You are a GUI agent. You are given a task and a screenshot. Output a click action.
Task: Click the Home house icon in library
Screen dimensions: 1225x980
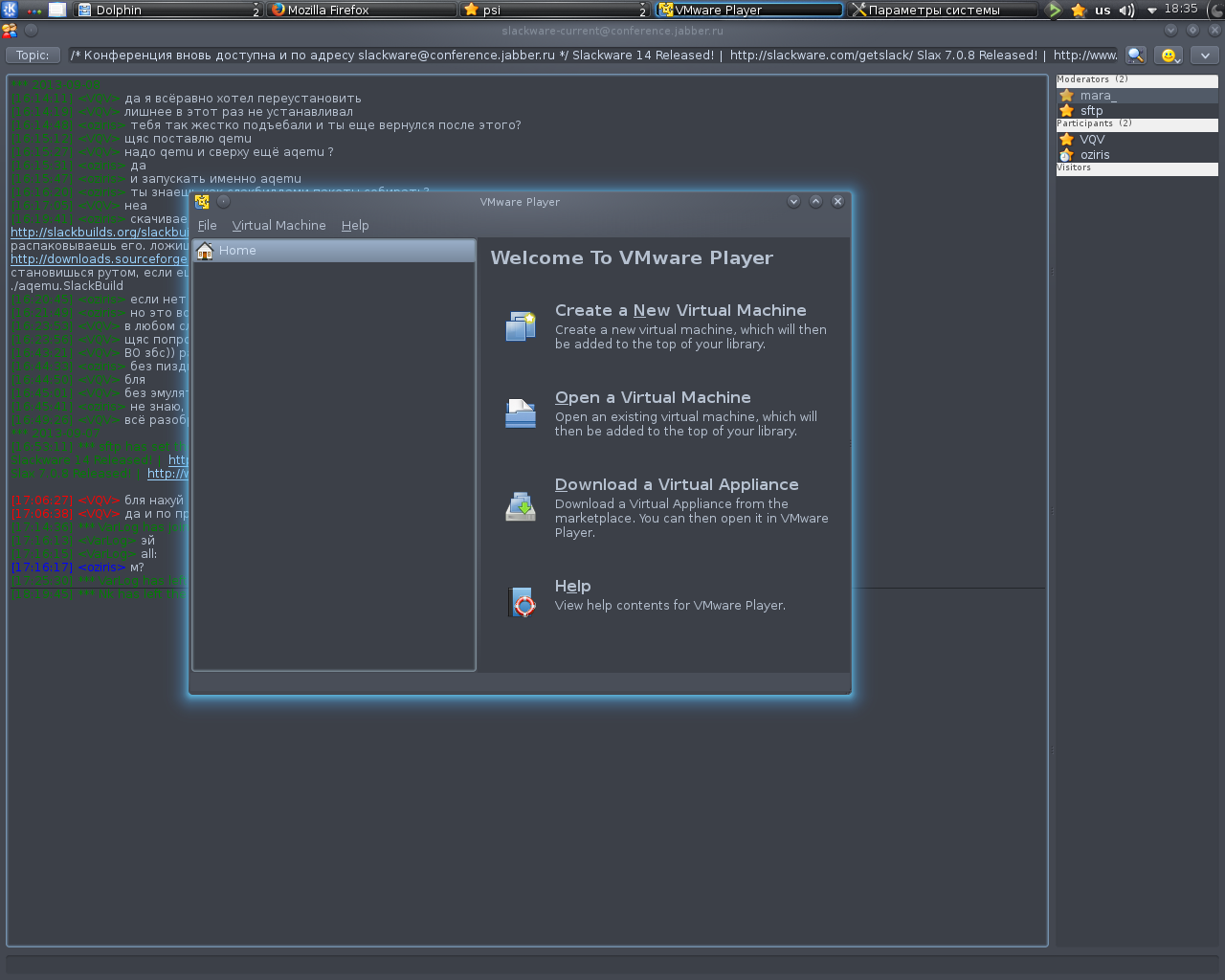[205, 251]
